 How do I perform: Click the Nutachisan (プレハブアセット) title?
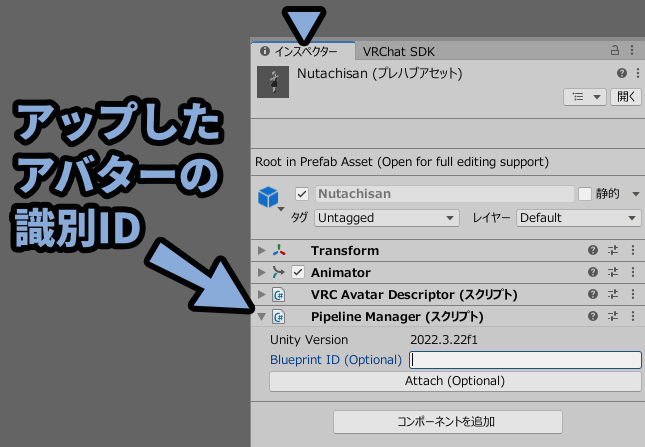[379, 74]
